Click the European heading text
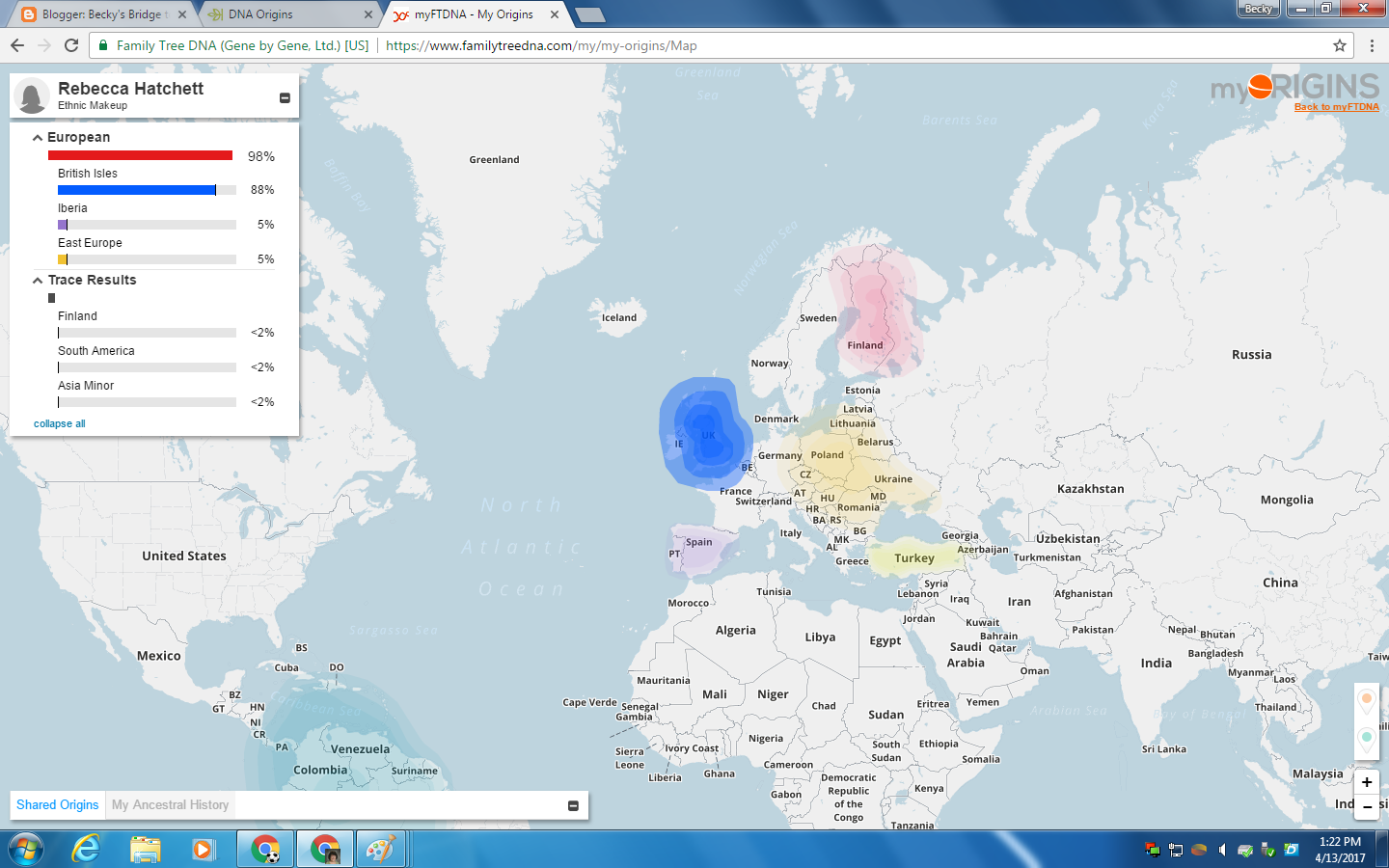The image size is (1389, 868). pos(78,138)
